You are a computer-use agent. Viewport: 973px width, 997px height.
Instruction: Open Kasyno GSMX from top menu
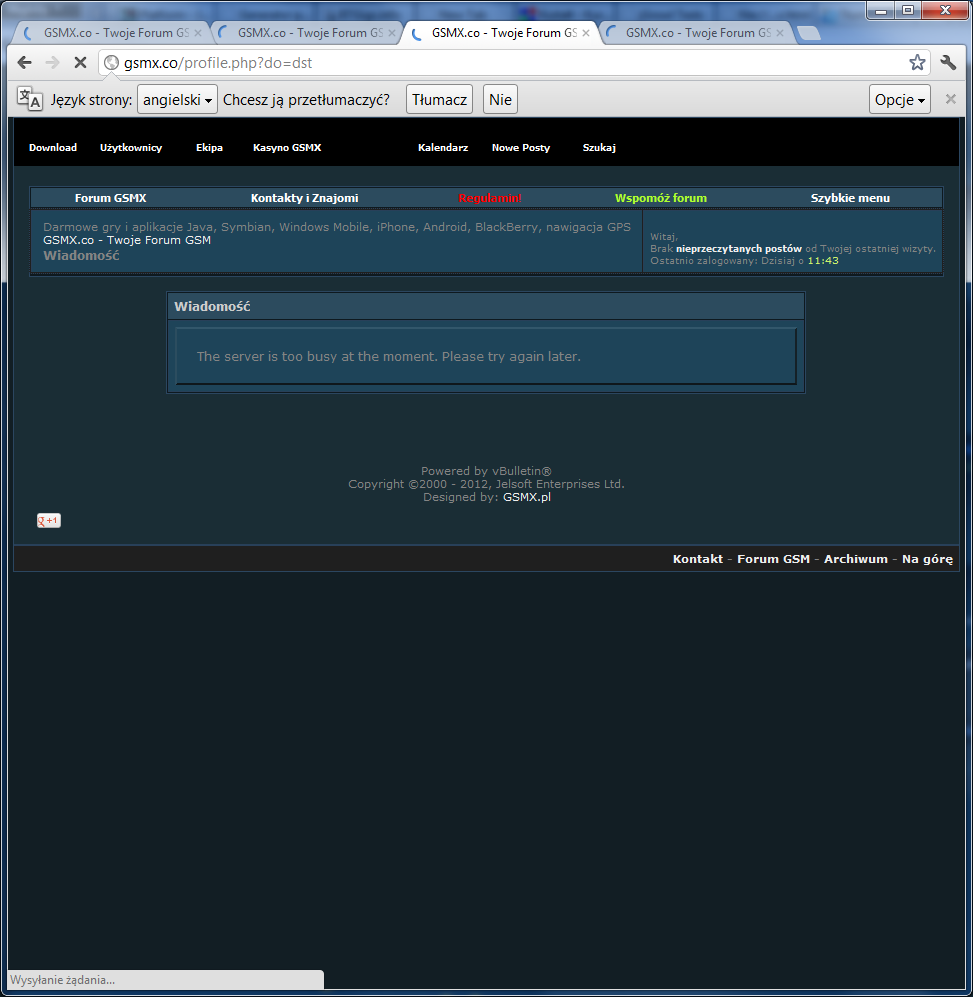point(287,148)
